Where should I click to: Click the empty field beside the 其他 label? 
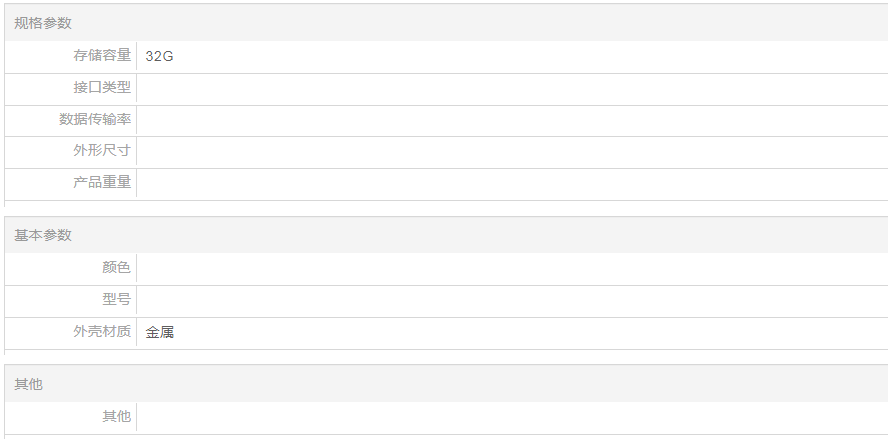point(510,416)
